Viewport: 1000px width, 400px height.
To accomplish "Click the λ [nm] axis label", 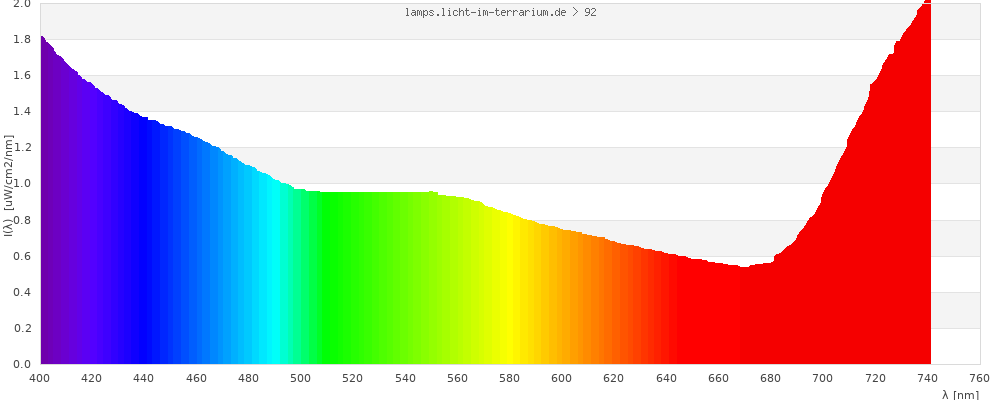I will coord(960,395).
